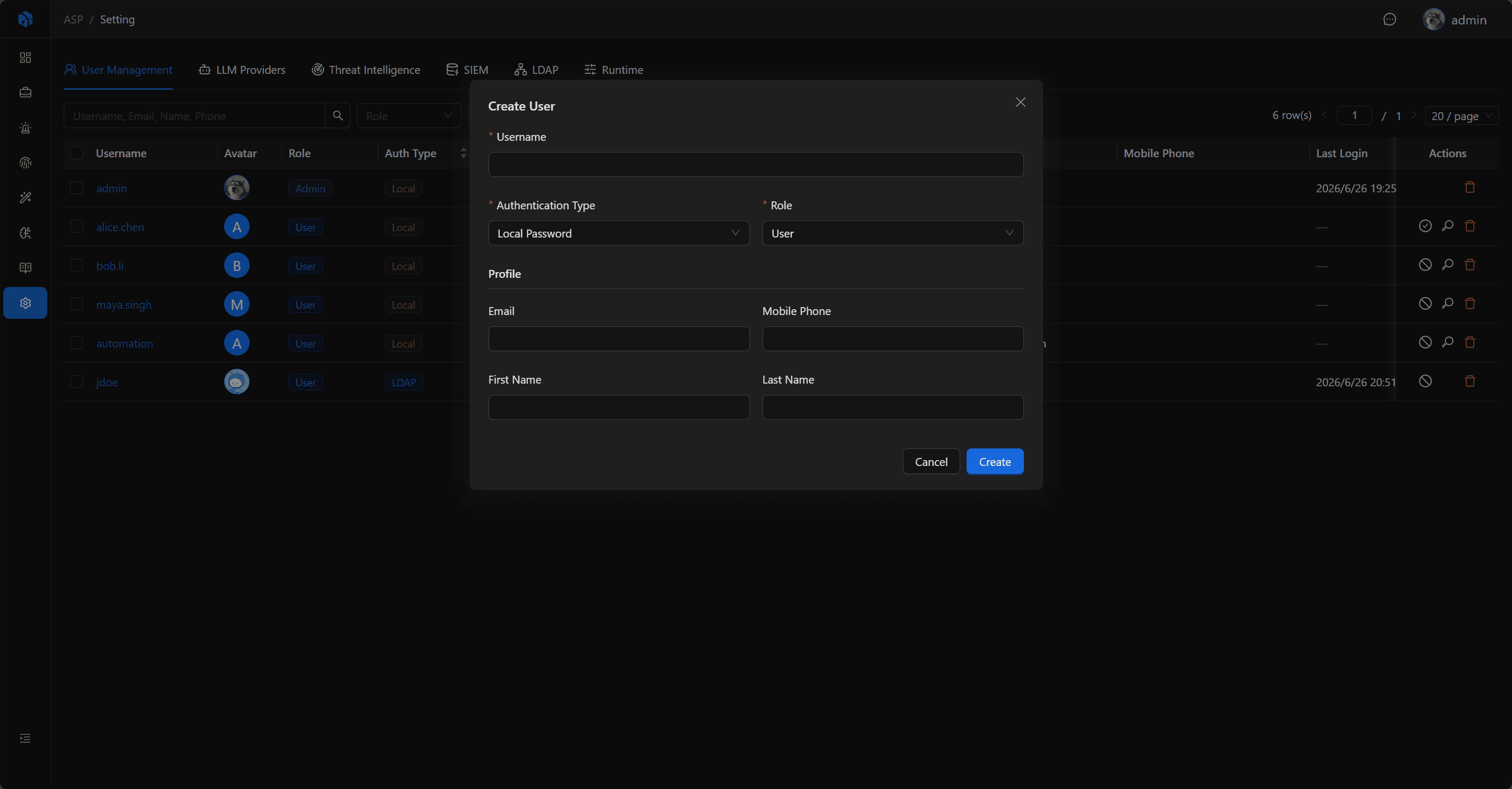The width and height of the screenshot is (1512, 789).
Task: Open the maya.singh username link
Action: coord(124,304)
